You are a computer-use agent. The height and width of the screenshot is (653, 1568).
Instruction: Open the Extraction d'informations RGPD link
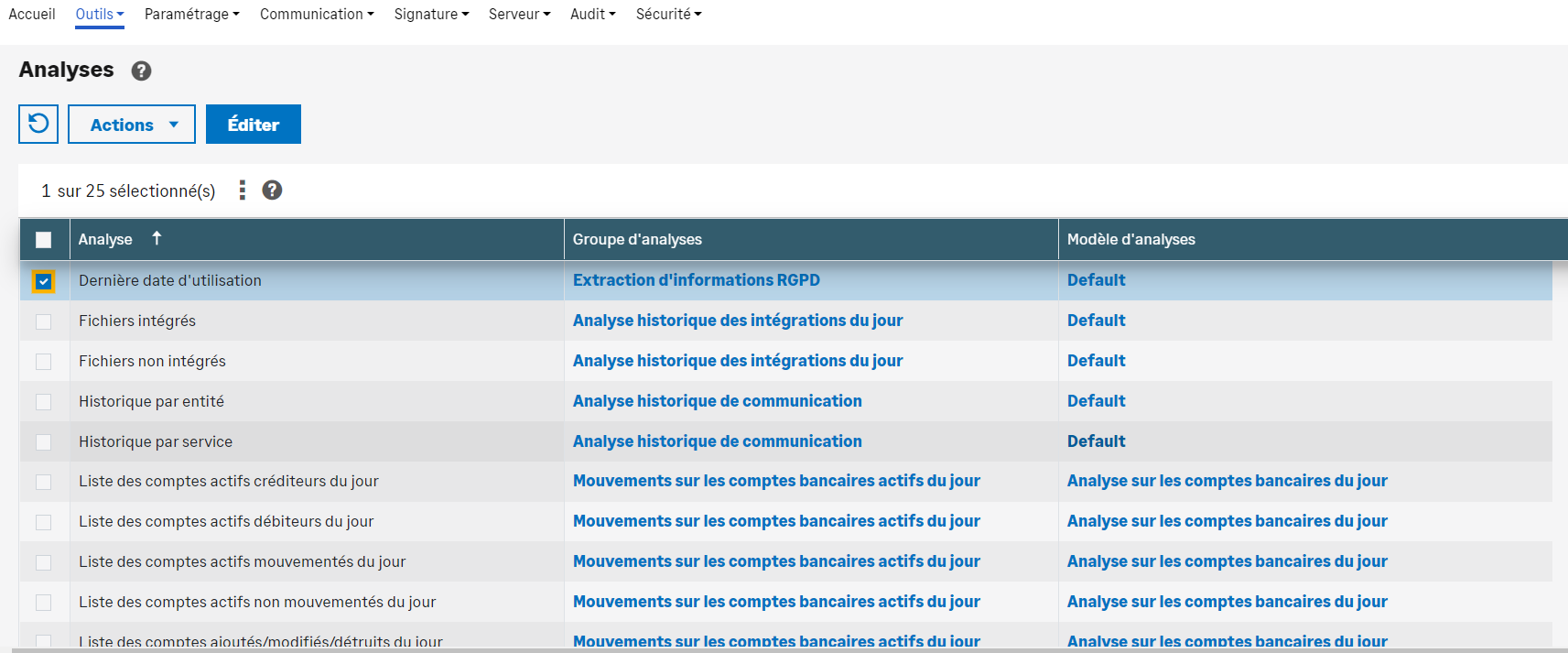[x=696, y=280]
